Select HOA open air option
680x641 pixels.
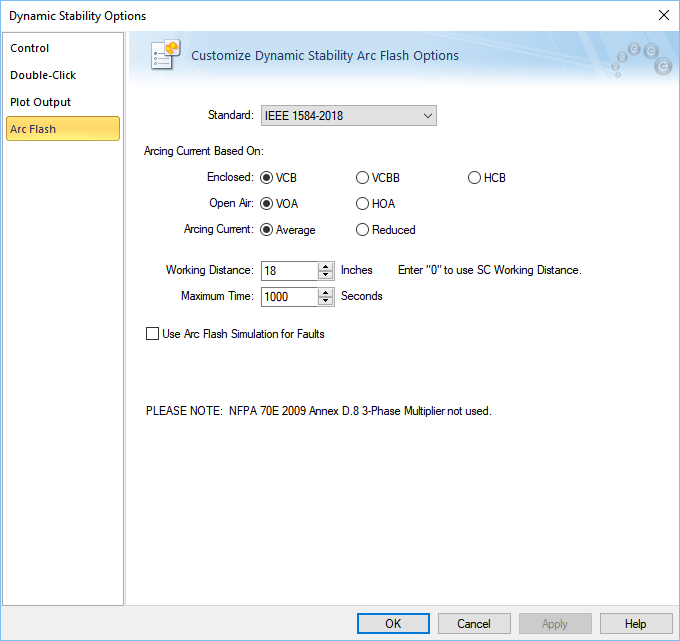click(363, 204)
